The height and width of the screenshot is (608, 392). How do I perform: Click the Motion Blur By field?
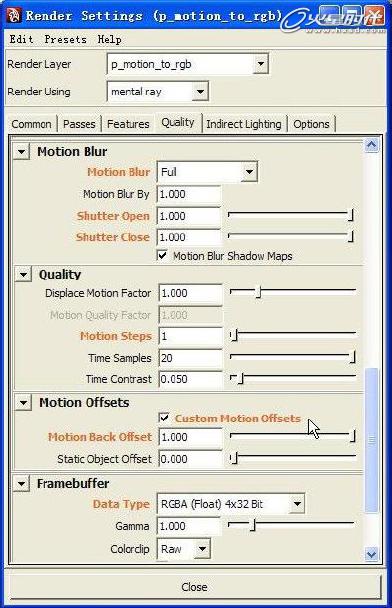[x=189, y=194]
